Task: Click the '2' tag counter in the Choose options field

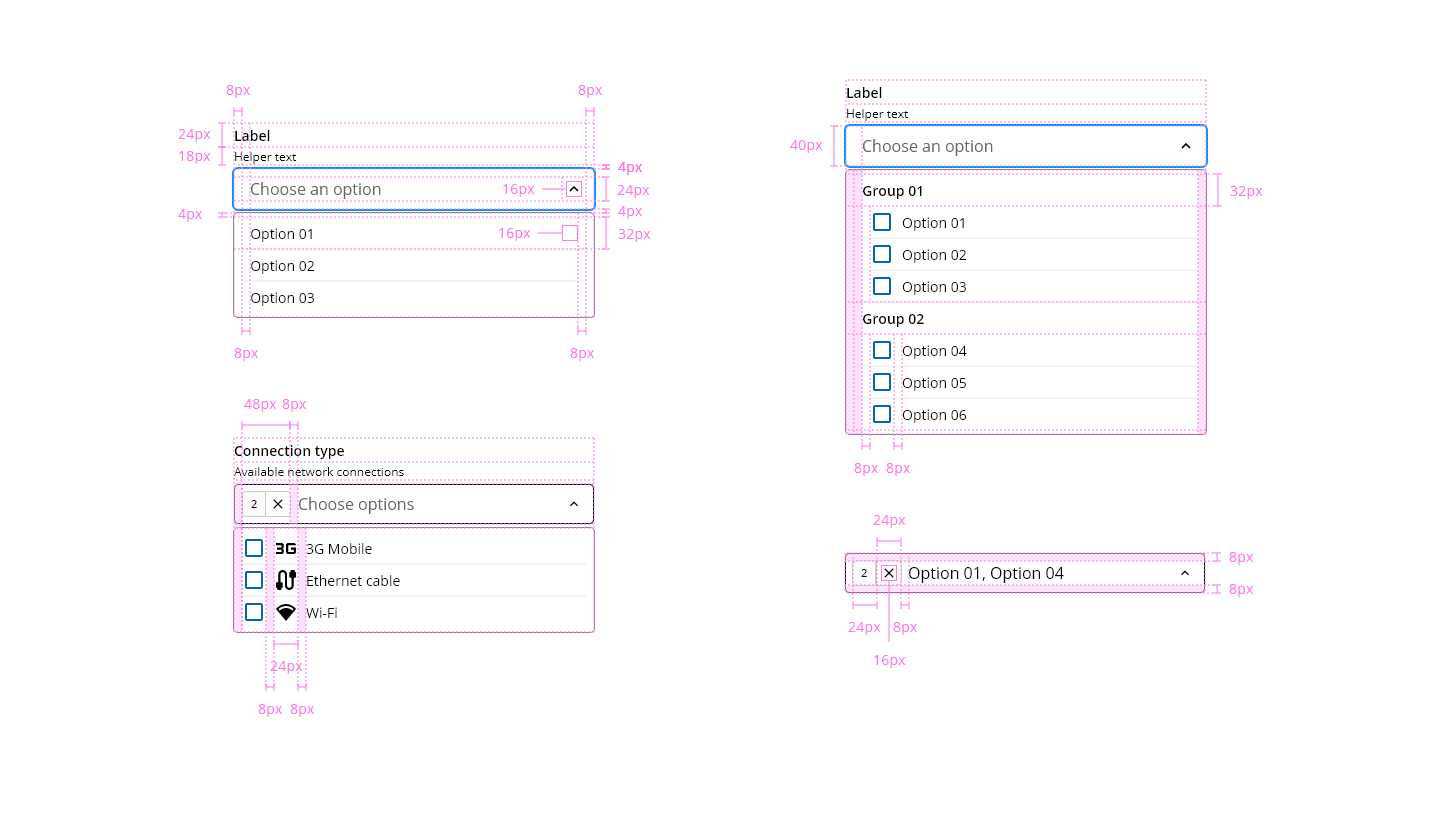Action: point(254,504)
